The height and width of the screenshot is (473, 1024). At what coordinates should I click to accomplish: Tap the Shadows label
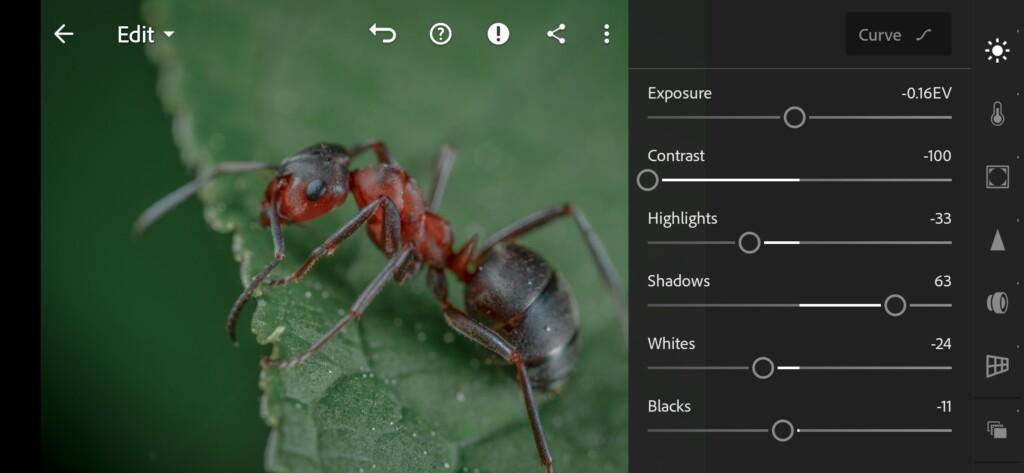678,281
